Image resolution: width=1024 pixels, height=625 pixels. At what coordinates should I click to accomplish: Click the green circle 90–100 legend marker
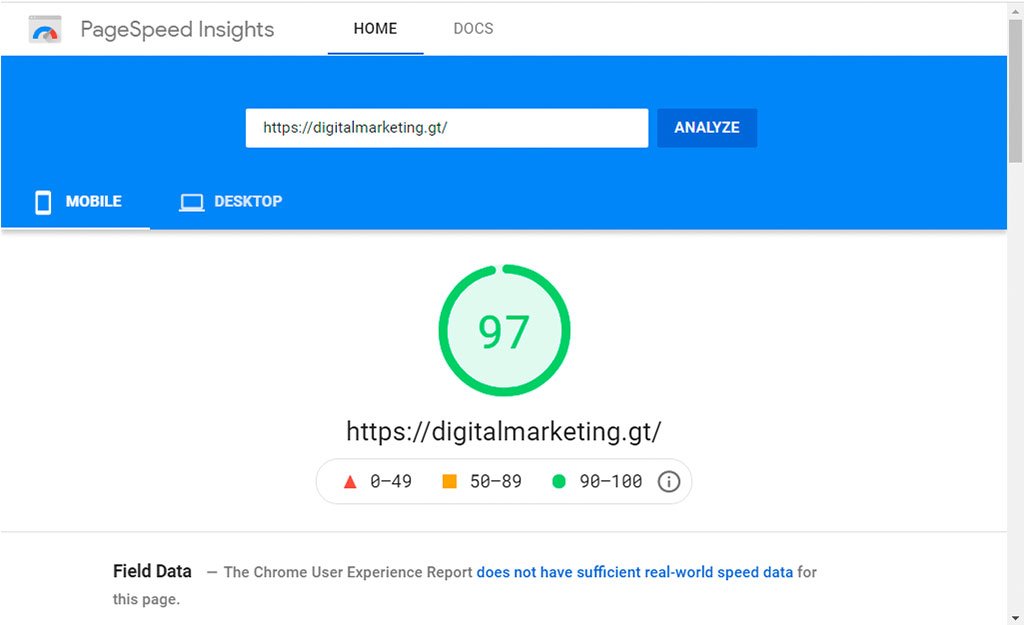pos(558,481)
